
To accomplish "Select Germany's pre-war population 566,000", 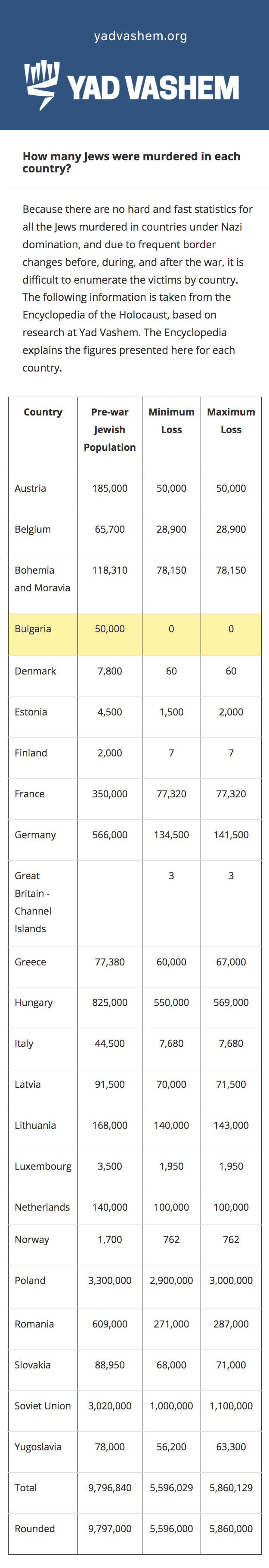I will coord(110,834).
